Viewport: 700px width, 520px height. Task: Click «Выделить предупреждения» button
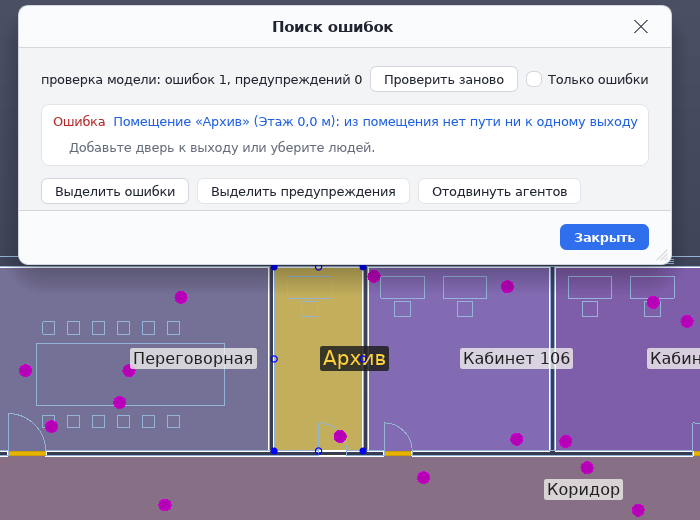[303, 191]
